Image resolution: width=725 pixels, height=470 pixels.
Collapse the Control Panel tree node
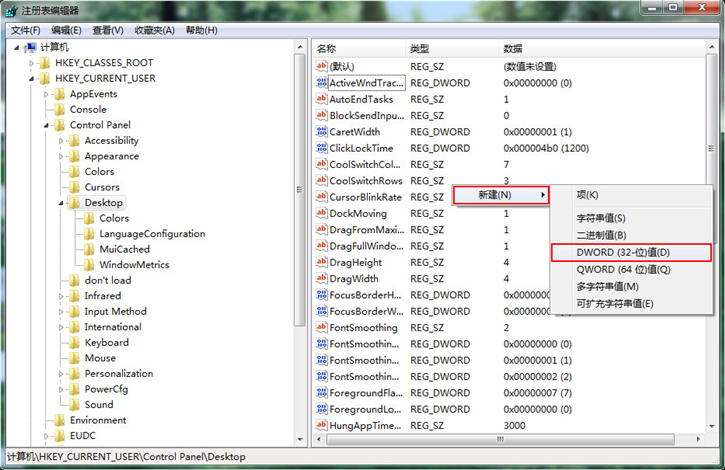47,125
